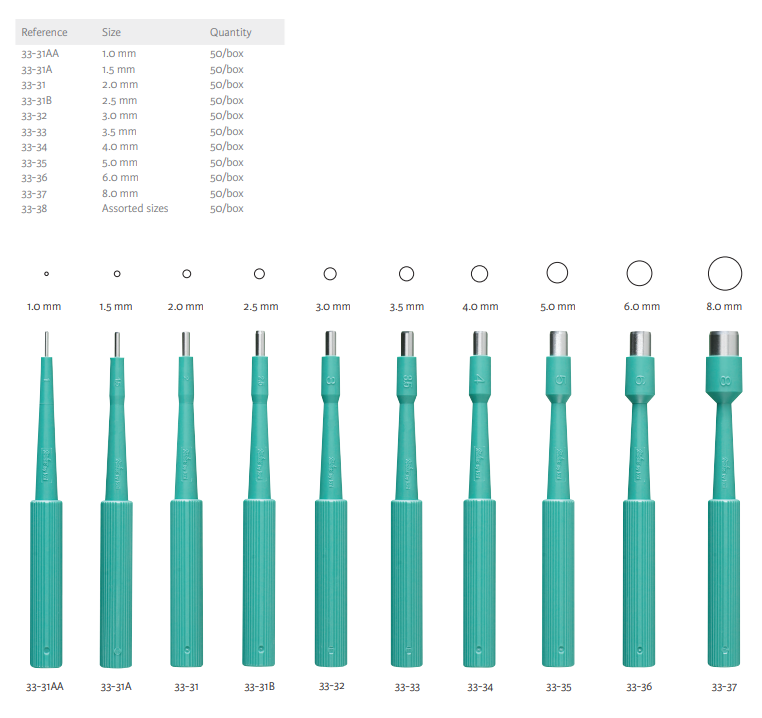Viewport: 762px width, 718px height.
Task: Select the 6.0 mm circle outline
Action: pos(640,272)
